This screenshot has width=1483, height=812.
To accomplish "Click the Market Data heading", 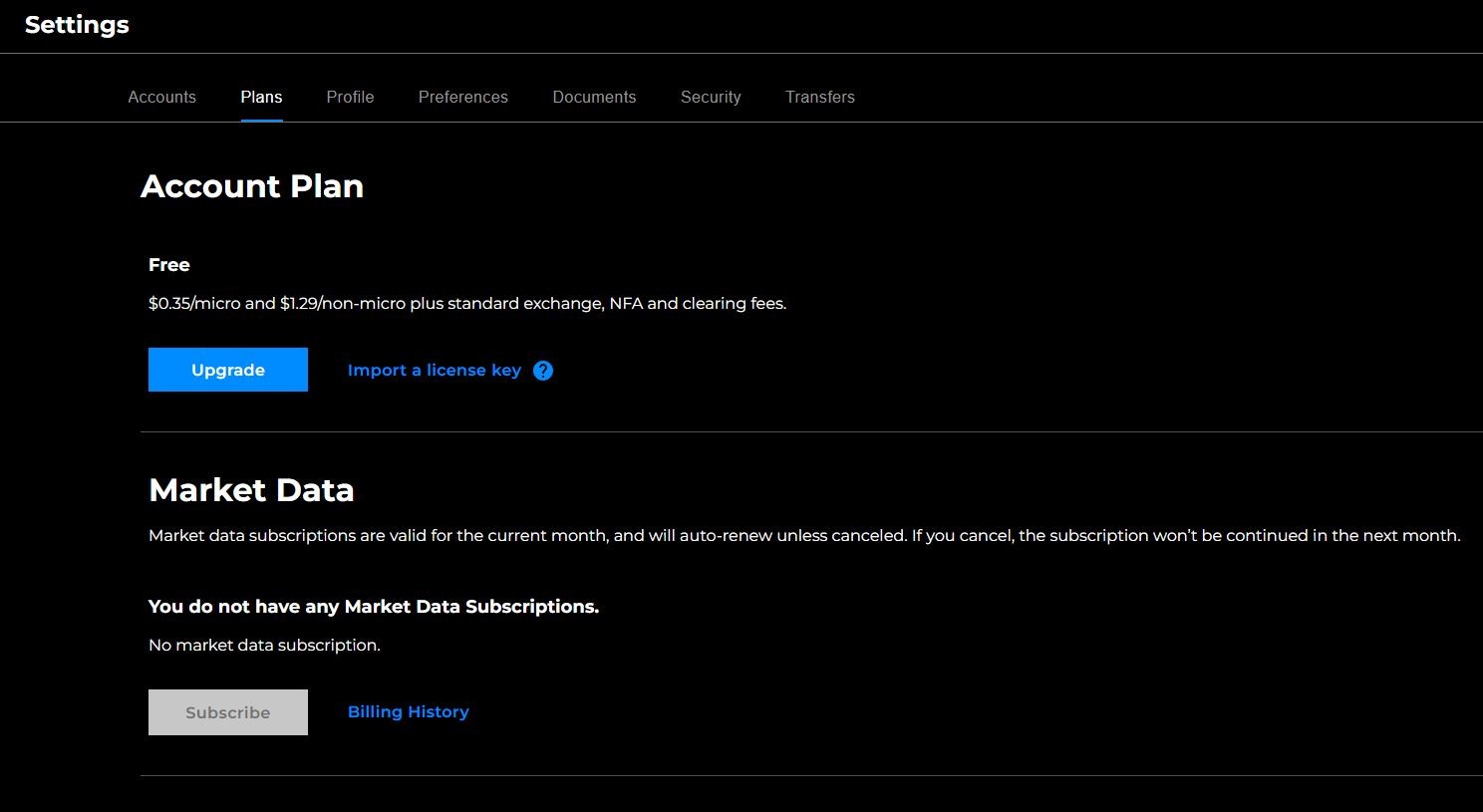I will 251,490.
